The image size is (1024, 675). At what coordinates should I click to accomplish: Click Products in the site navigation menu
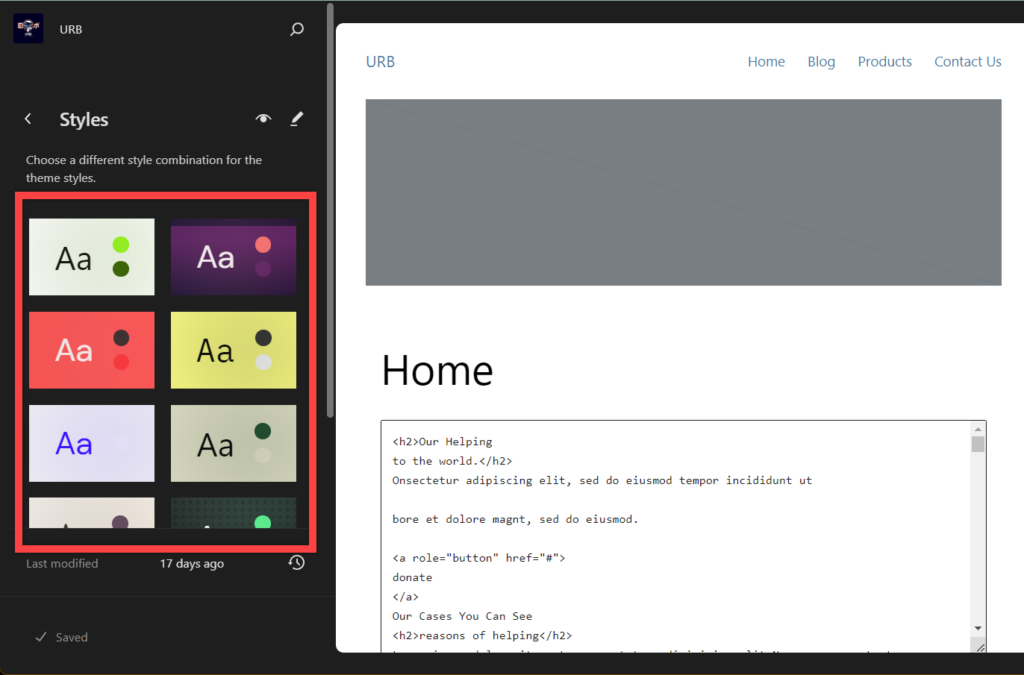(x=884, y=61)
